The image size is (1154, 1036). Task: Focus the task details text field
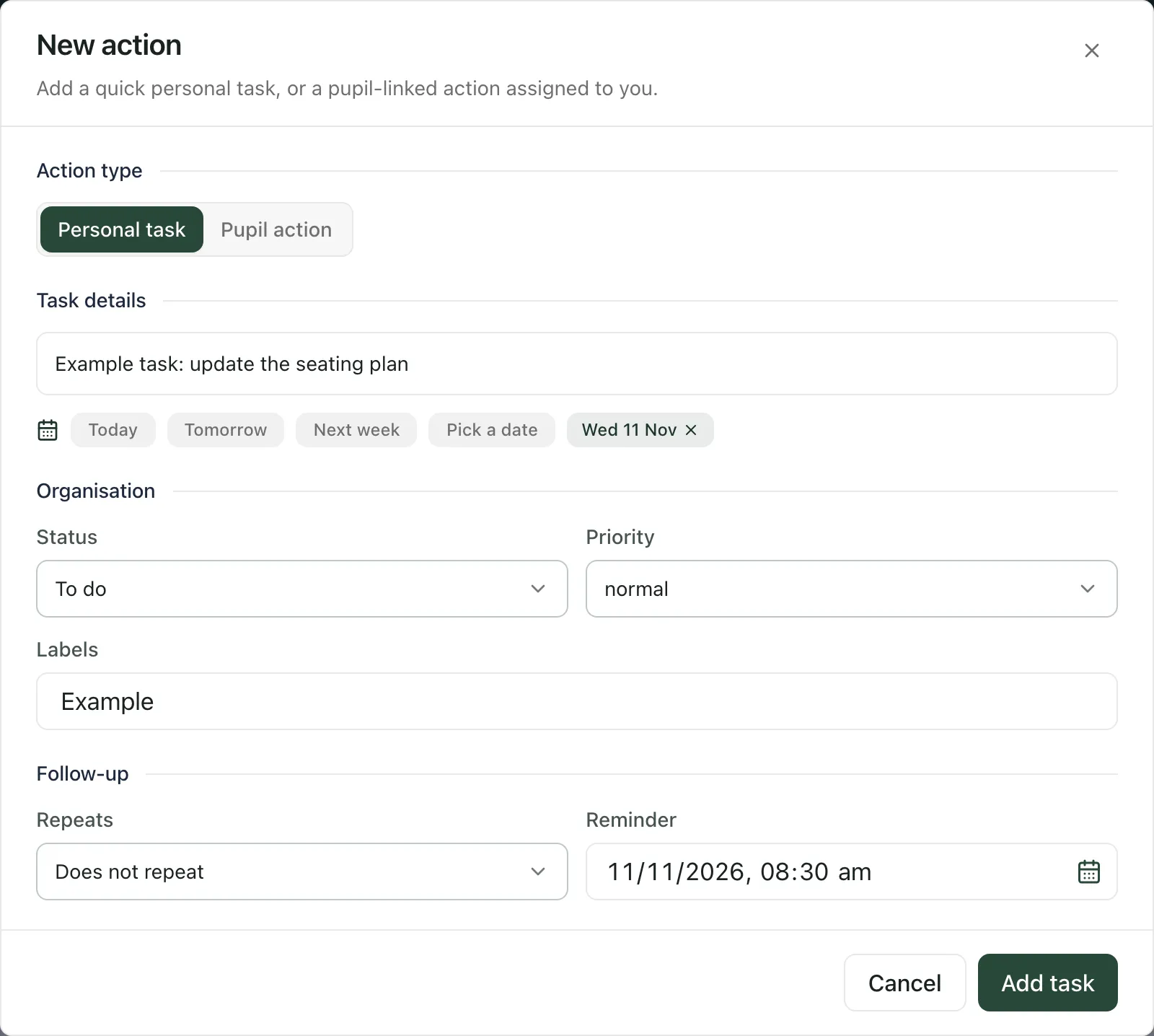[577, 364]
